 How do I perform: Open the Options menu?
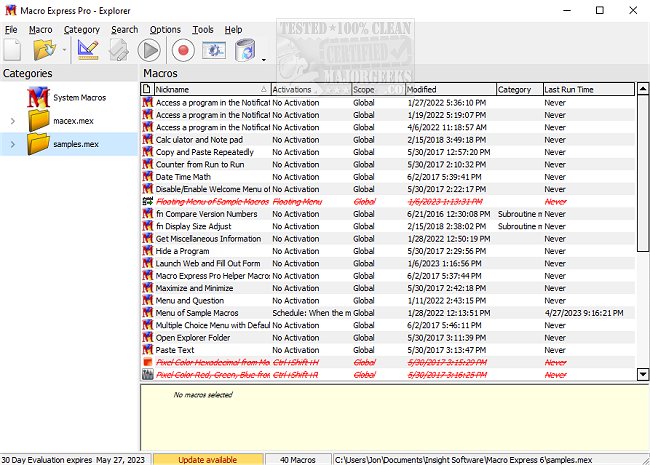(x=165, y=30)
